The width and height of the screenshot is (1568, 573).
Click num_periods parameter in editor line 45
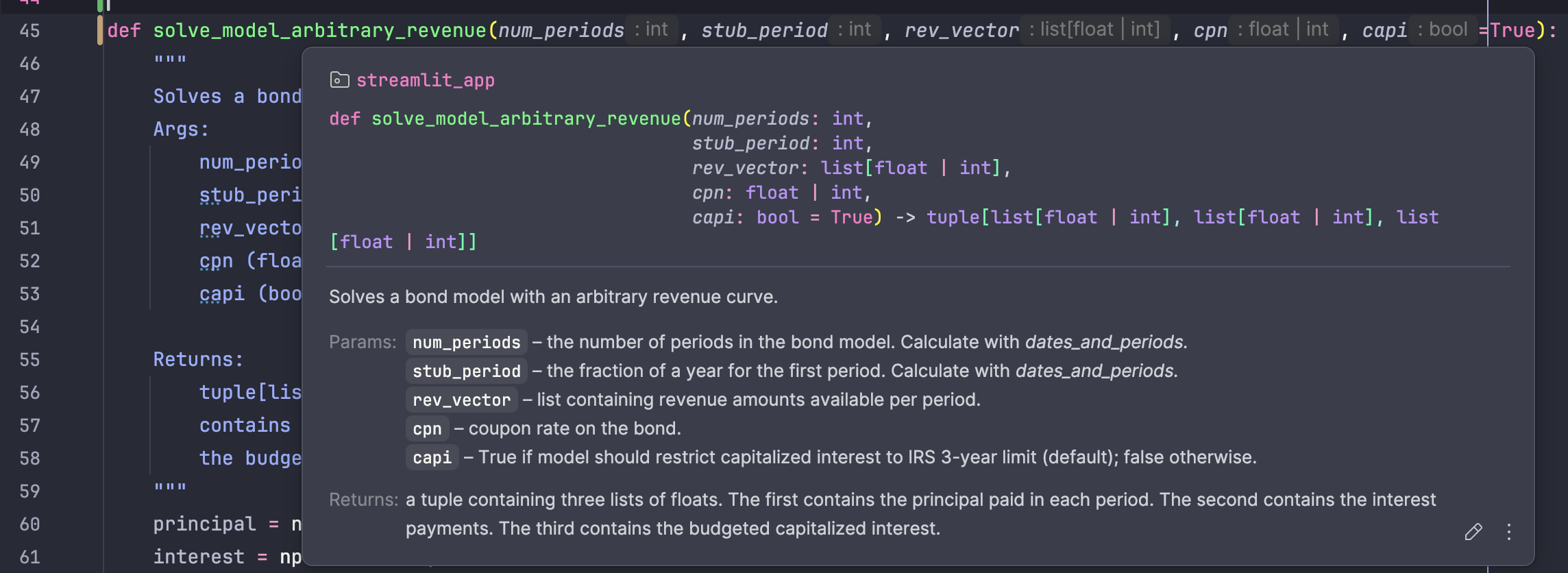click(x=561, y=30)
